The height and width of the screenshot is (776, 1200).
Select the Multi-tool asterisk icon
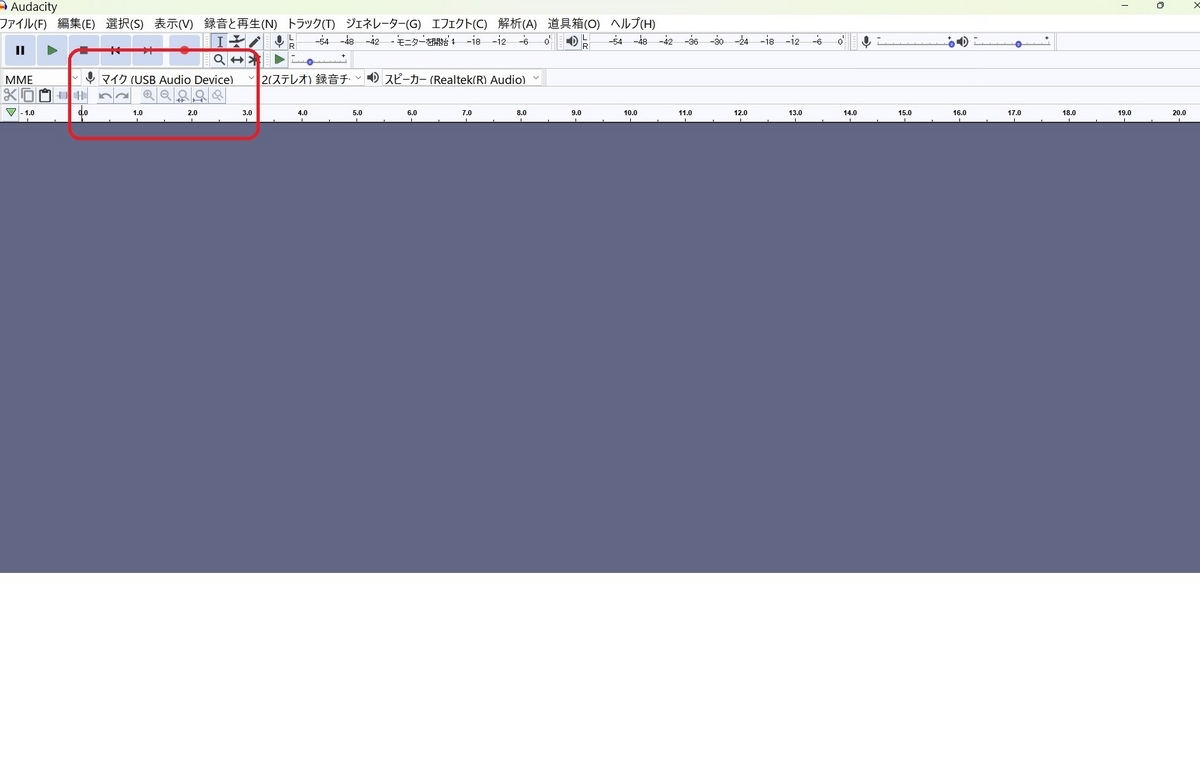click(255, 60)
